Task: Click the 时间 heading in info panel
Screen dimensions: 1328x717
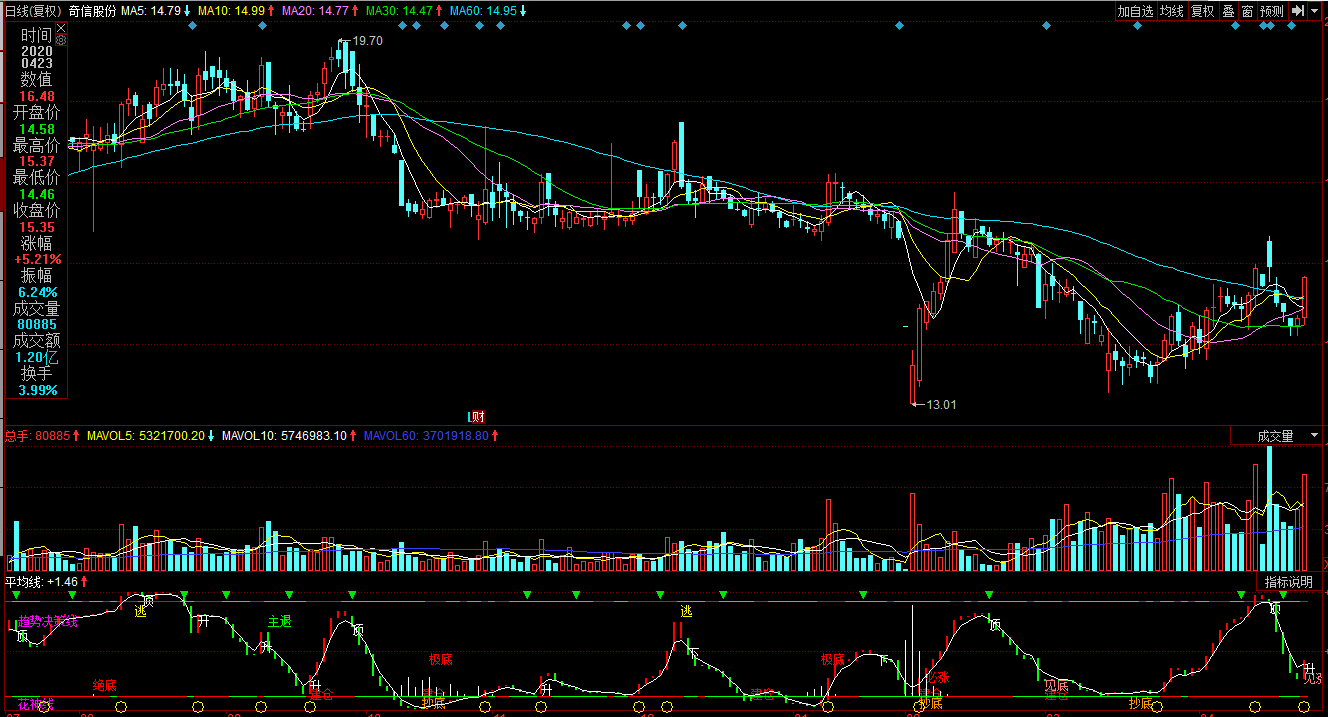Action: click(36, 34)
